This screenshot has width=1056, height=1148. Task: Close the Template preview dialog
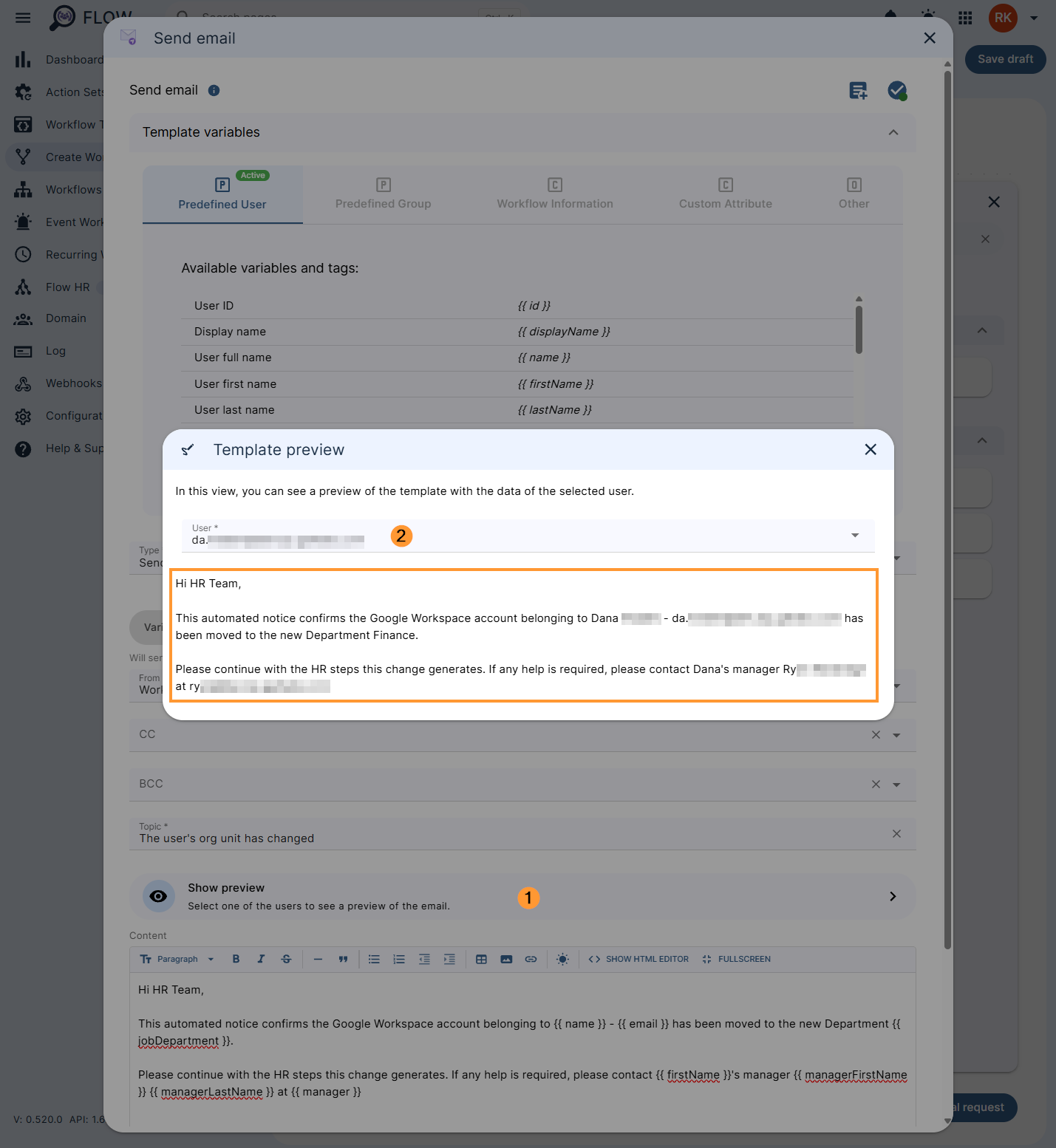[x=871, y=449]
